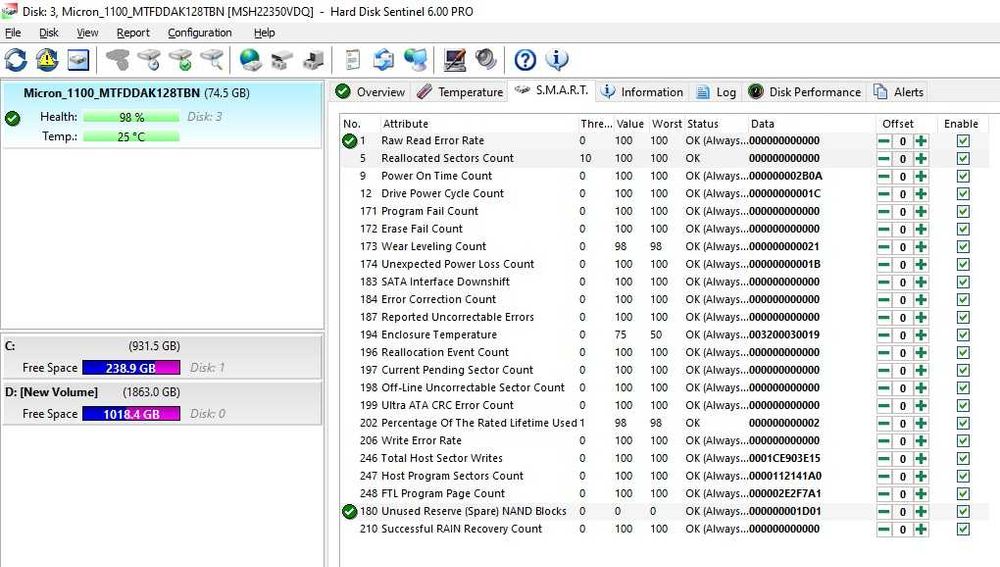Click the Temp. 25 °C bar
The width and height of the screenshot is (1000, 567).
[x=131, y=136]
